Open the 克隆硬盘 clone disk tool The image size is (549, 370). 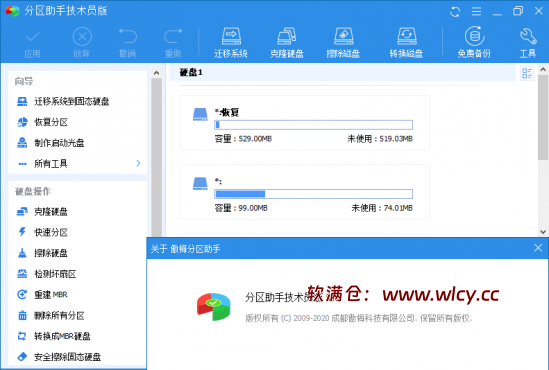click(287, 43)
